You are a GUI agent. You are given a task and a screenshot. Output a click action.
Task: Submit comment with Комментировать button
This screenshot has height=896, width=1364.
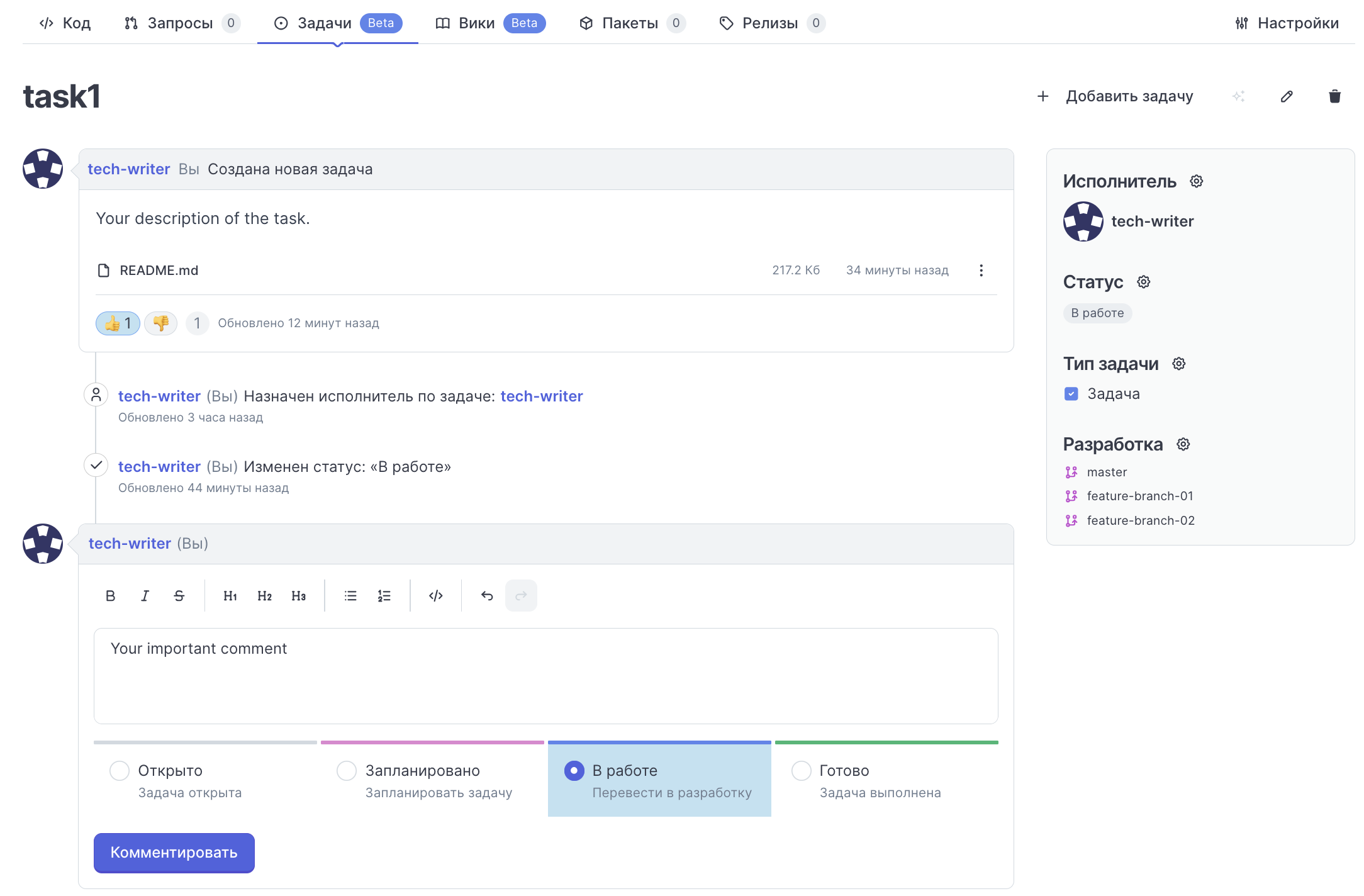(174, 853)
